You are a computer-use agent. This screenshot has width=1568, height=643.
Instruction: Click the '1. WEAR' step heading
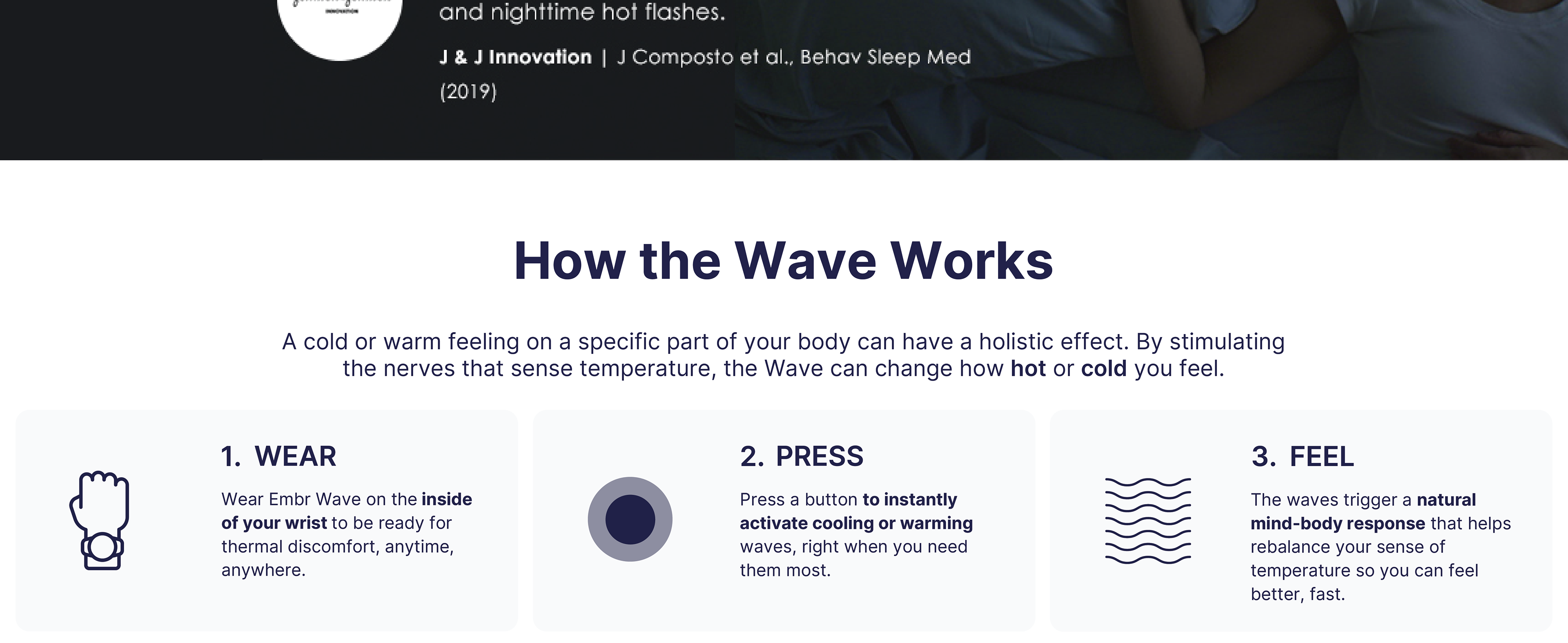(278, 456)
